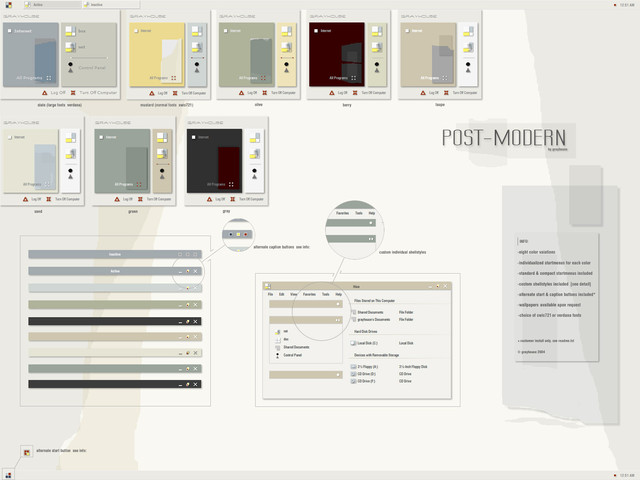640x480 pixels.
Task: Click the alternate start button sample icon
Action: (x=27, y=452)
